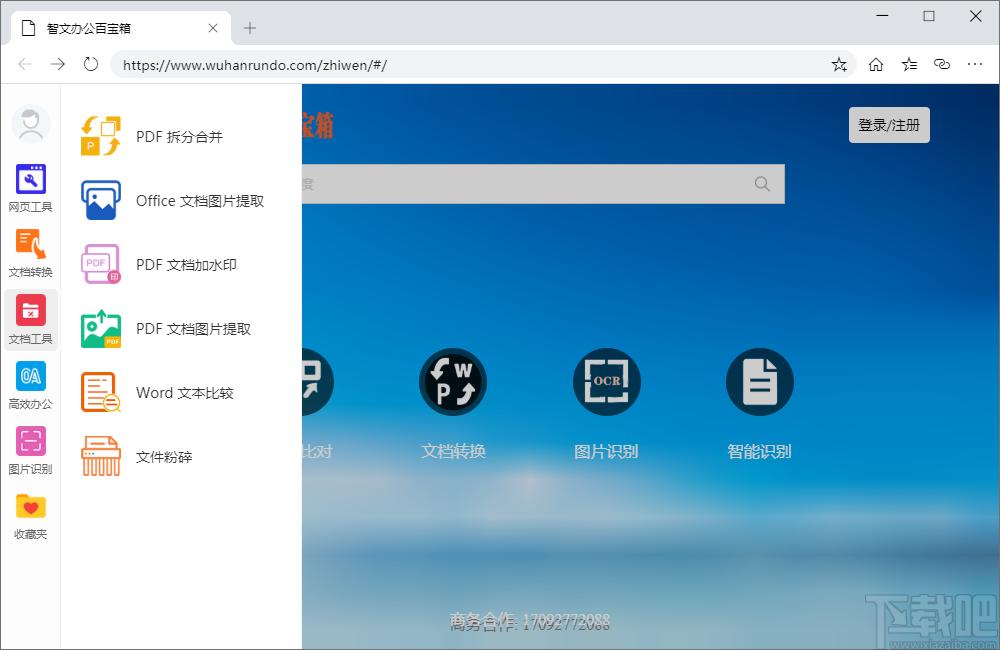The height and width of the screenshot is (650, 1000).
Task: Open the 智能识别 document circle icon
Action: pos(759,382)
